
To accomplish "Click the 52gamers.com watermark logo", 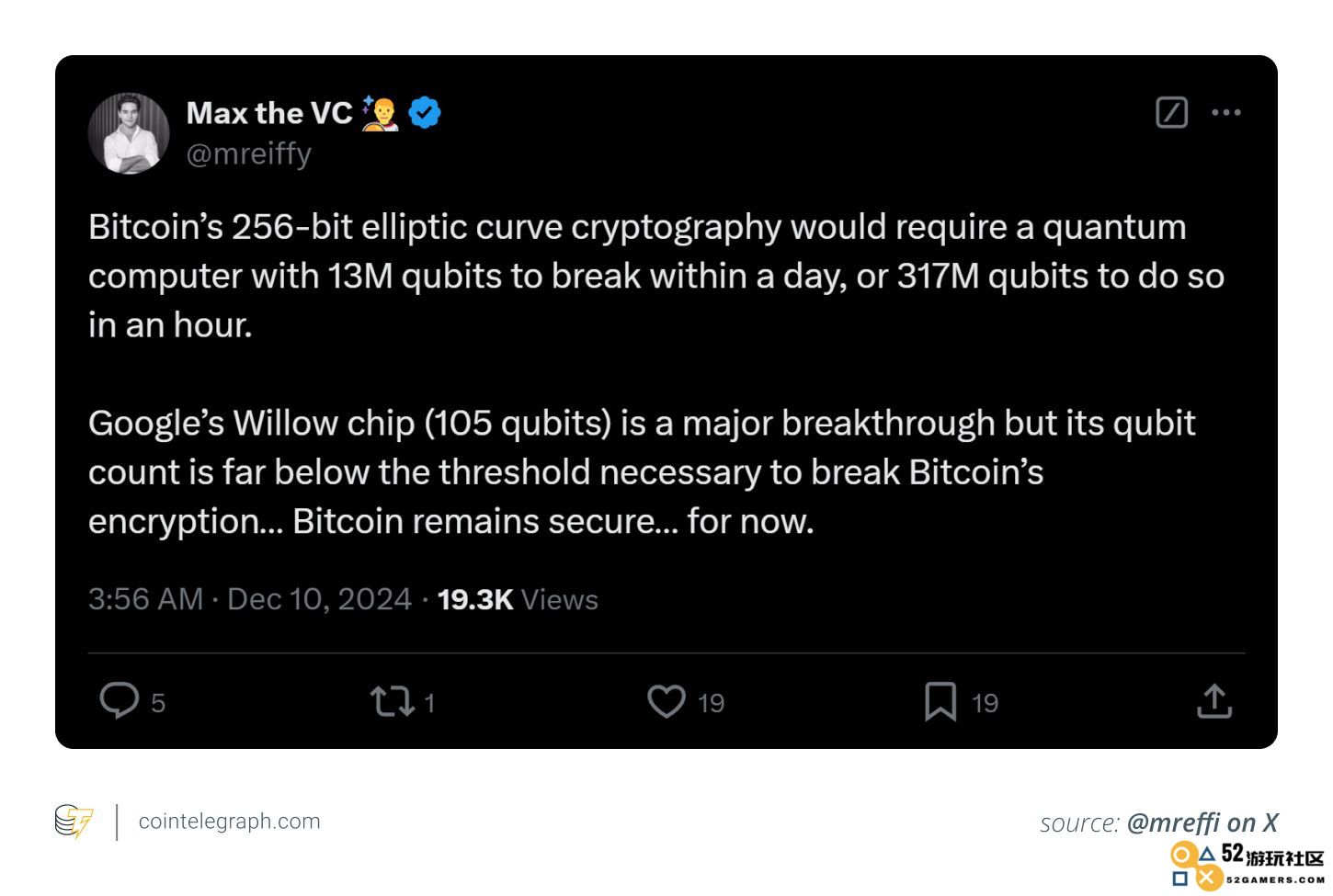I will 1248,866.
